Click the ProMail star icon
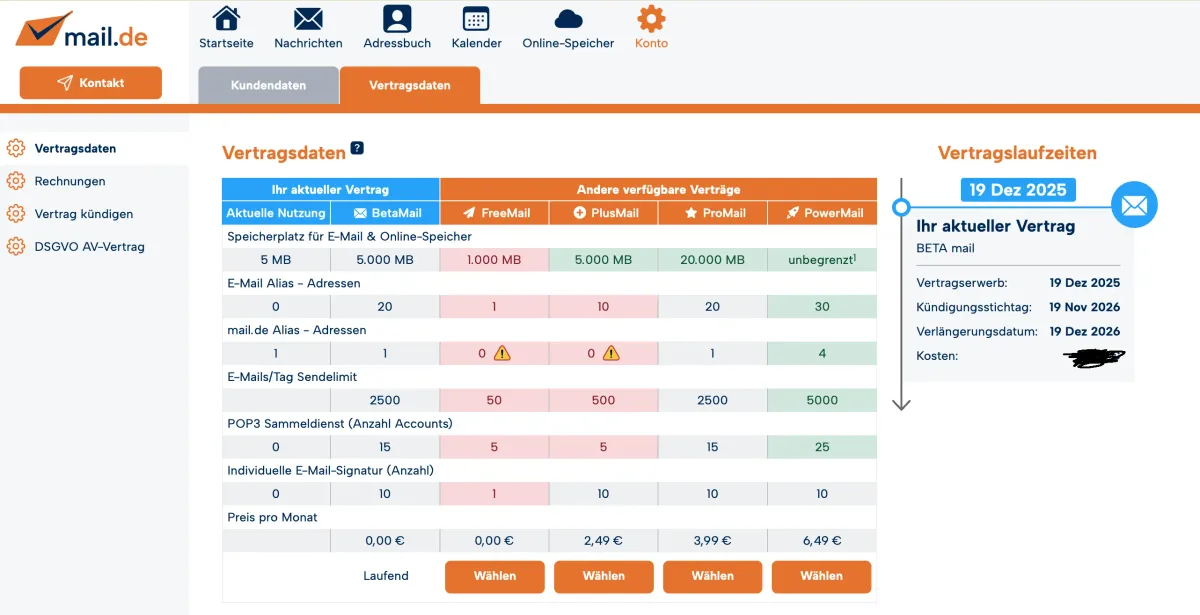The height and width of the screenshot is (615, 1200). pyautogui.click(x=691, y=213)
